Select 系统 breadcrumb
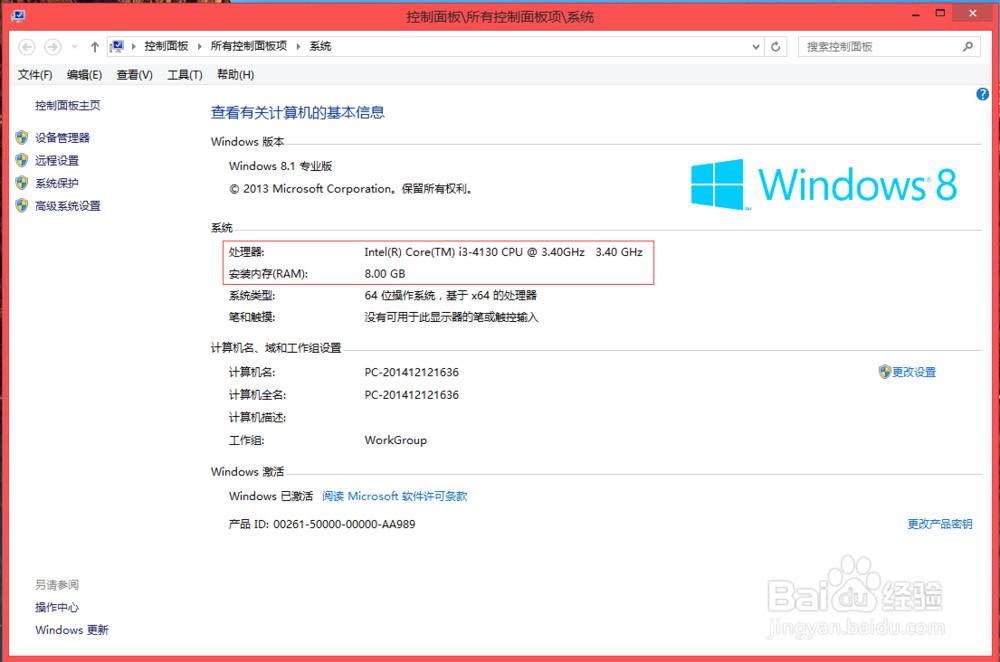This screenshot has height=662, width=1000. pos(320,46)
